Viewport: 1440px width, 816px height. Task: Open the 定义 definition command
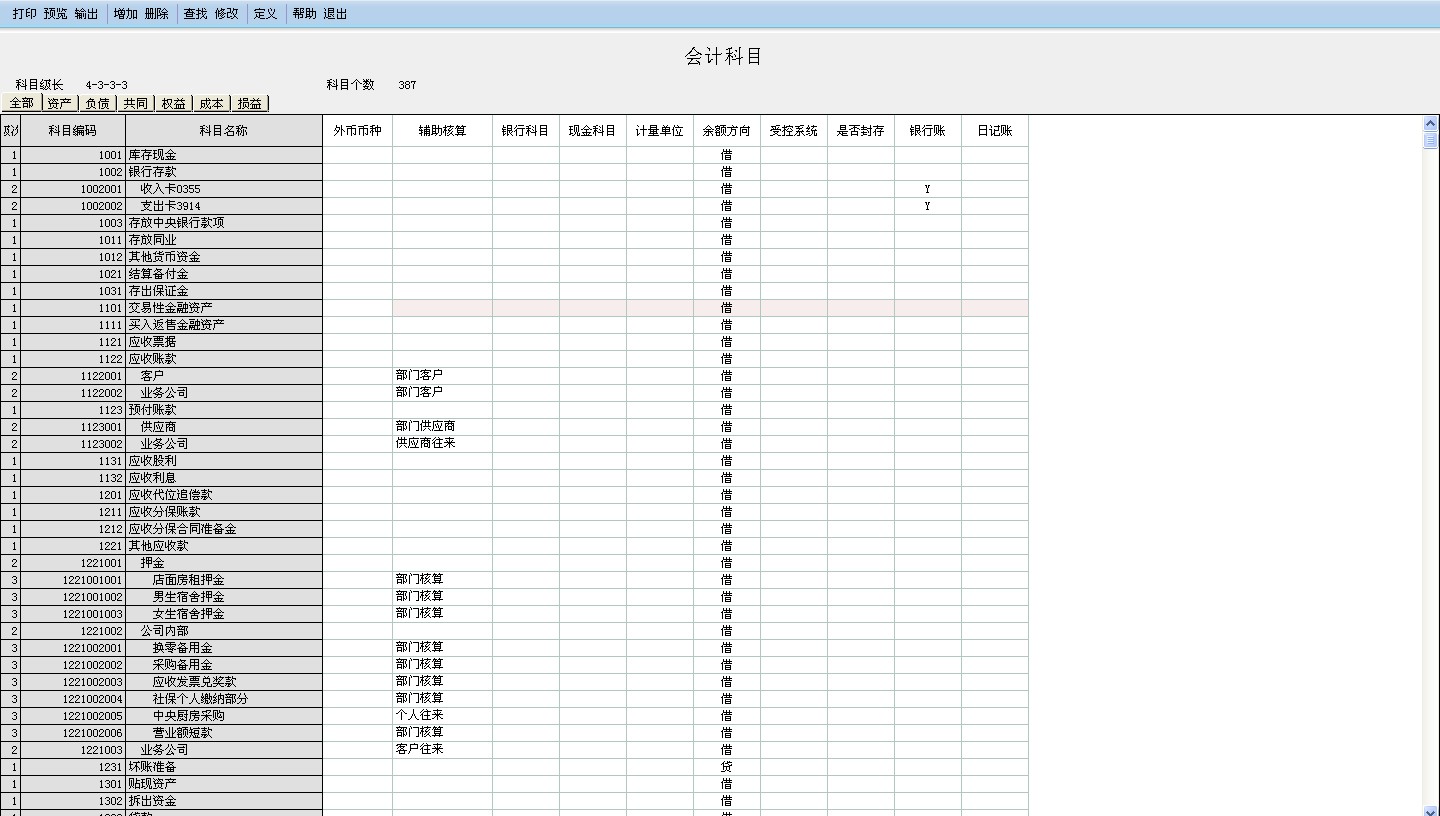coord(264,14)
